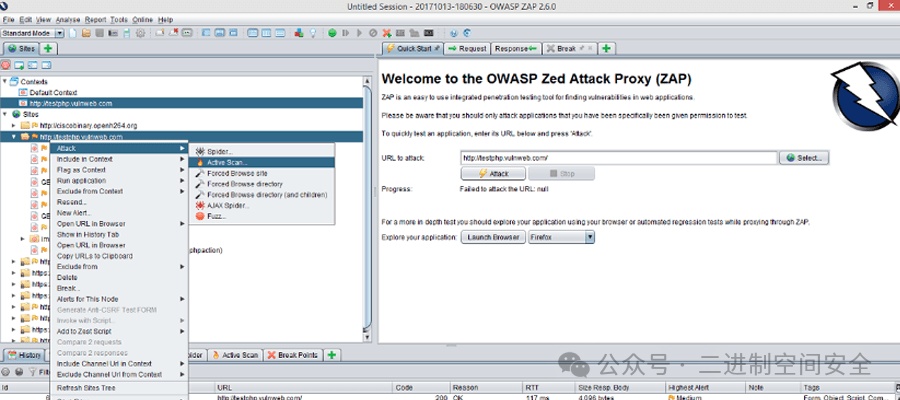
Task: Add a new tab next to Sites tab
Action: pyautogui.click(x=48, y=49)
